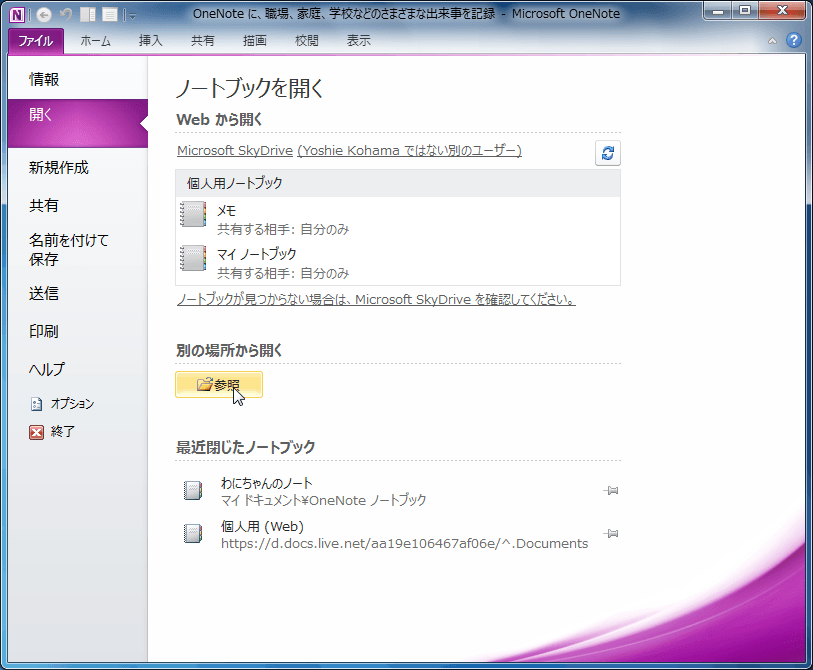Screen dimensions: 813x670
Task: Refresh the SkyDrive notebook list
Action: [608, 153]
